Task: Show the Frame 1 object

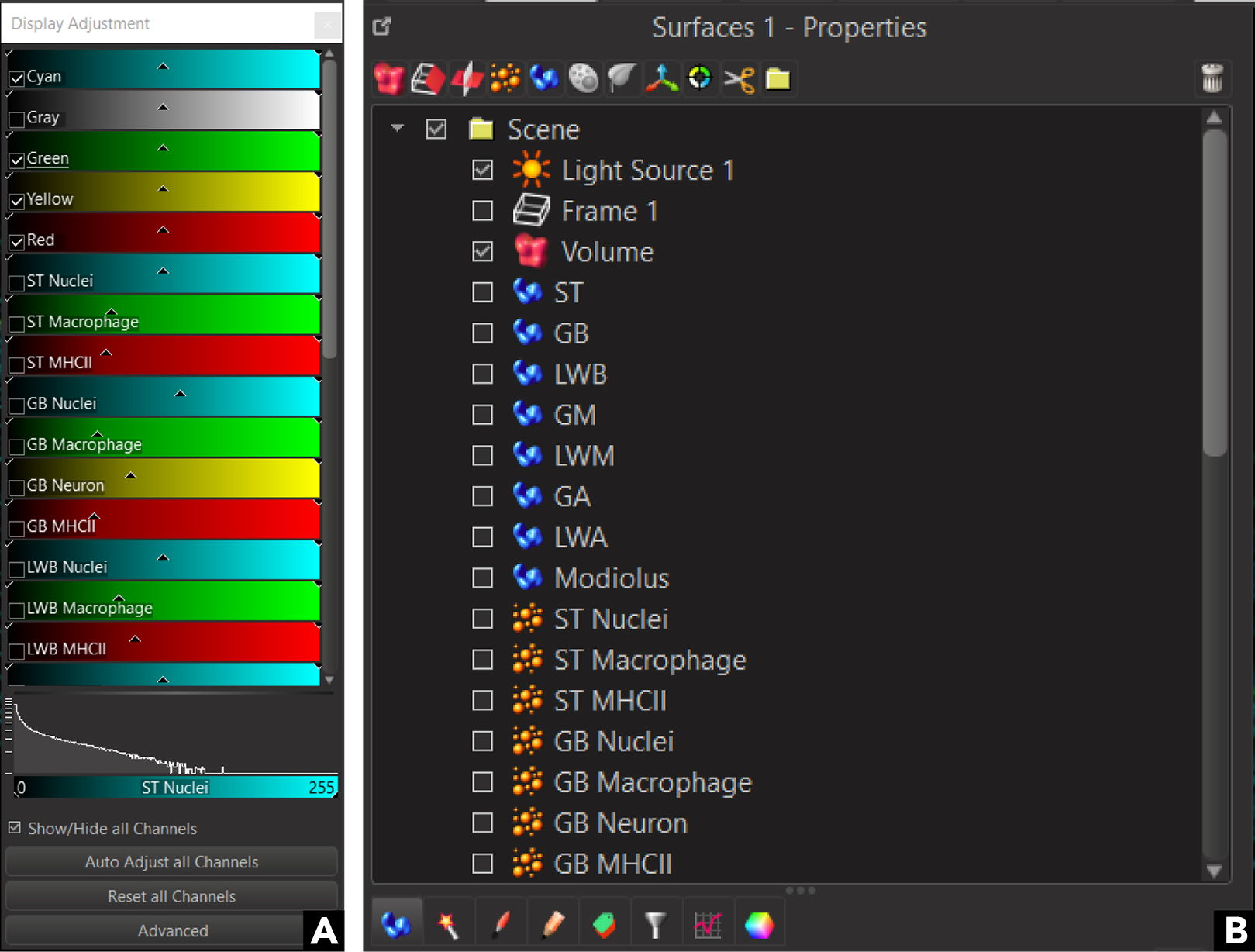Action: [x=483, y=211]
